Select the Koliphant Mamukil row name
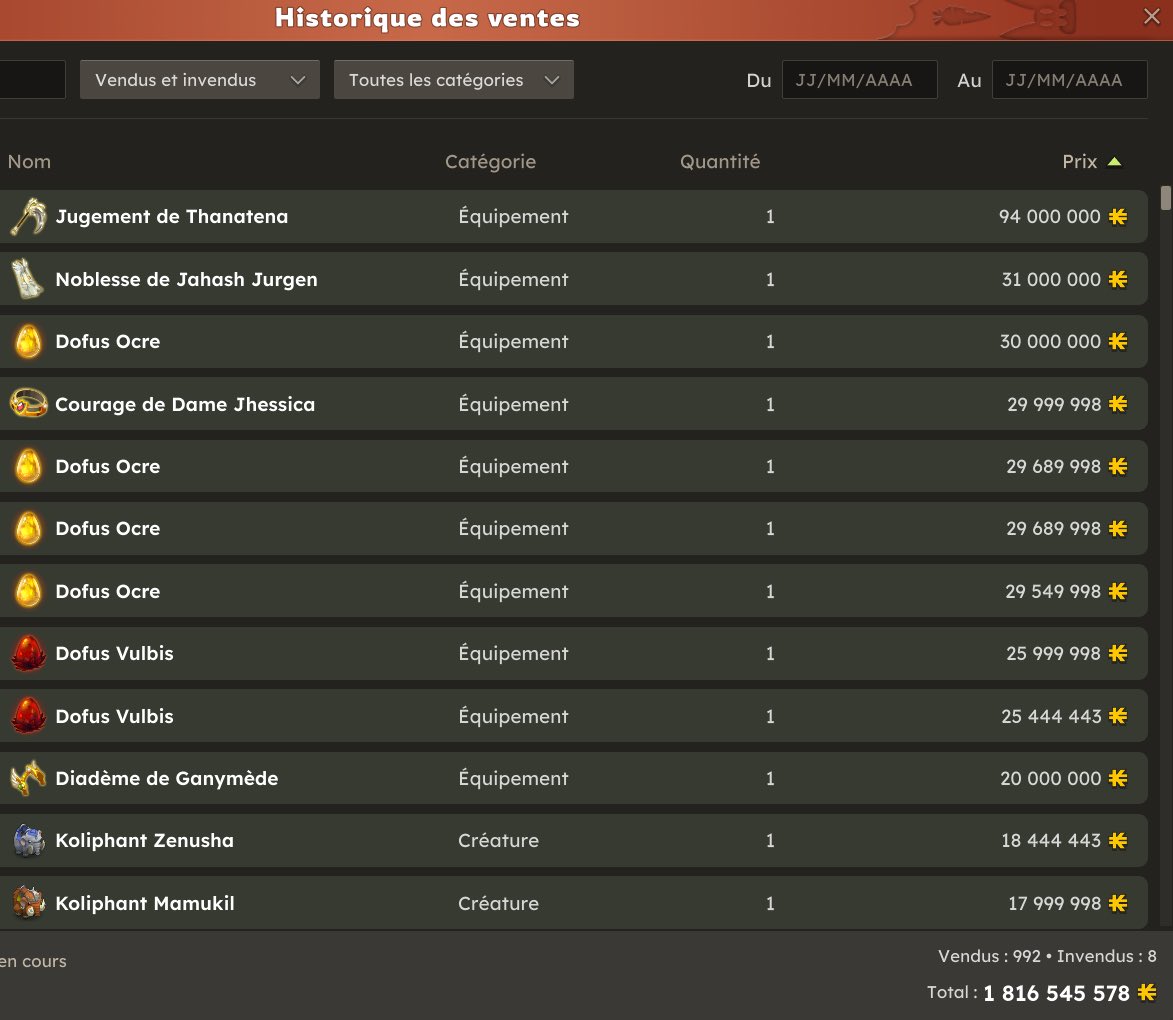 [x=144, y=903]
